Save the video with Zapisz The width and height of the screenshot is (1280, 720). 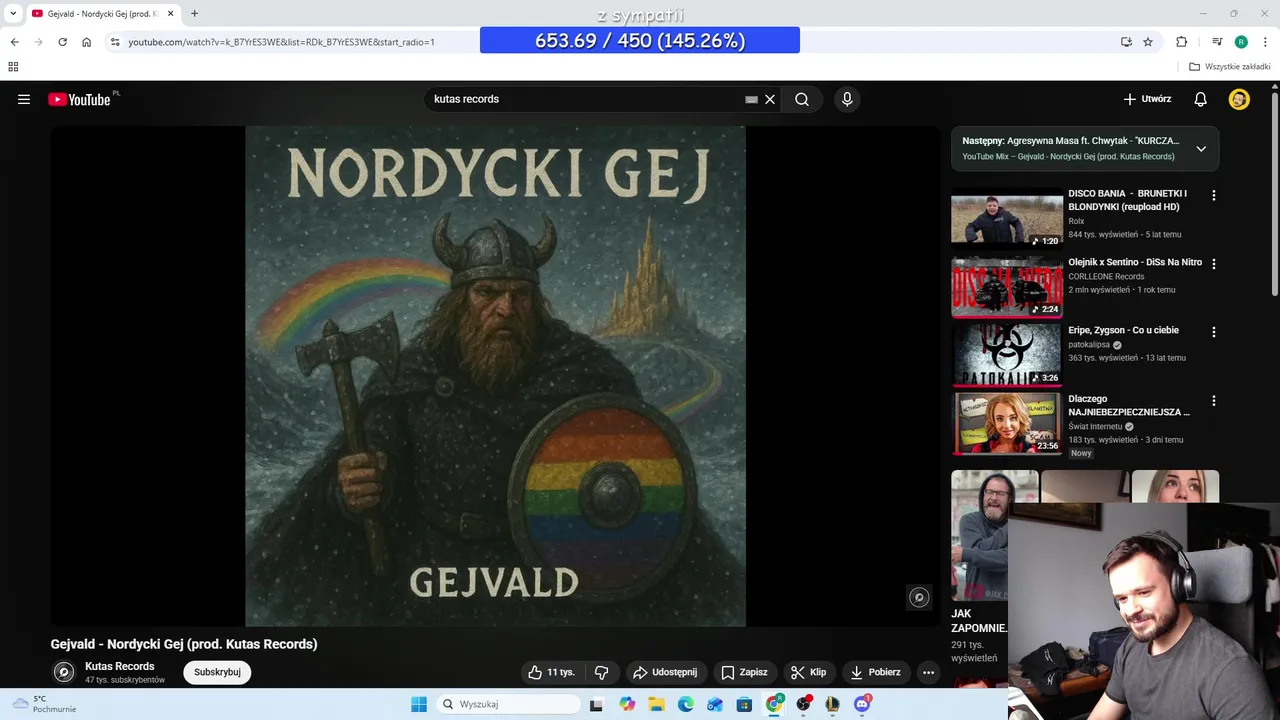click(745, 672)
